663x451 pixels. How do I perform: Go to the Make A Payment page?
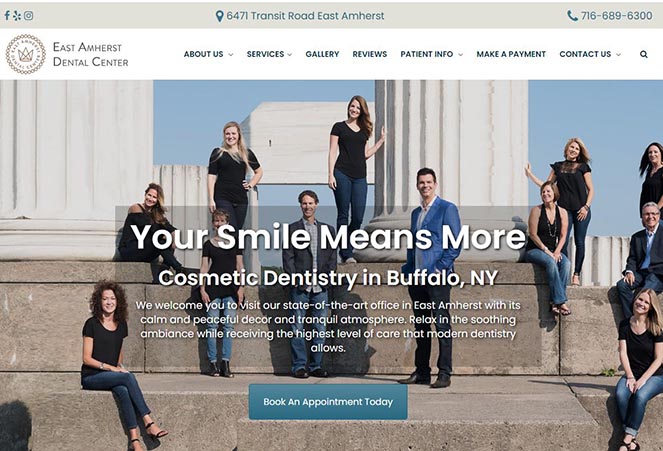(x=511, y=54)
